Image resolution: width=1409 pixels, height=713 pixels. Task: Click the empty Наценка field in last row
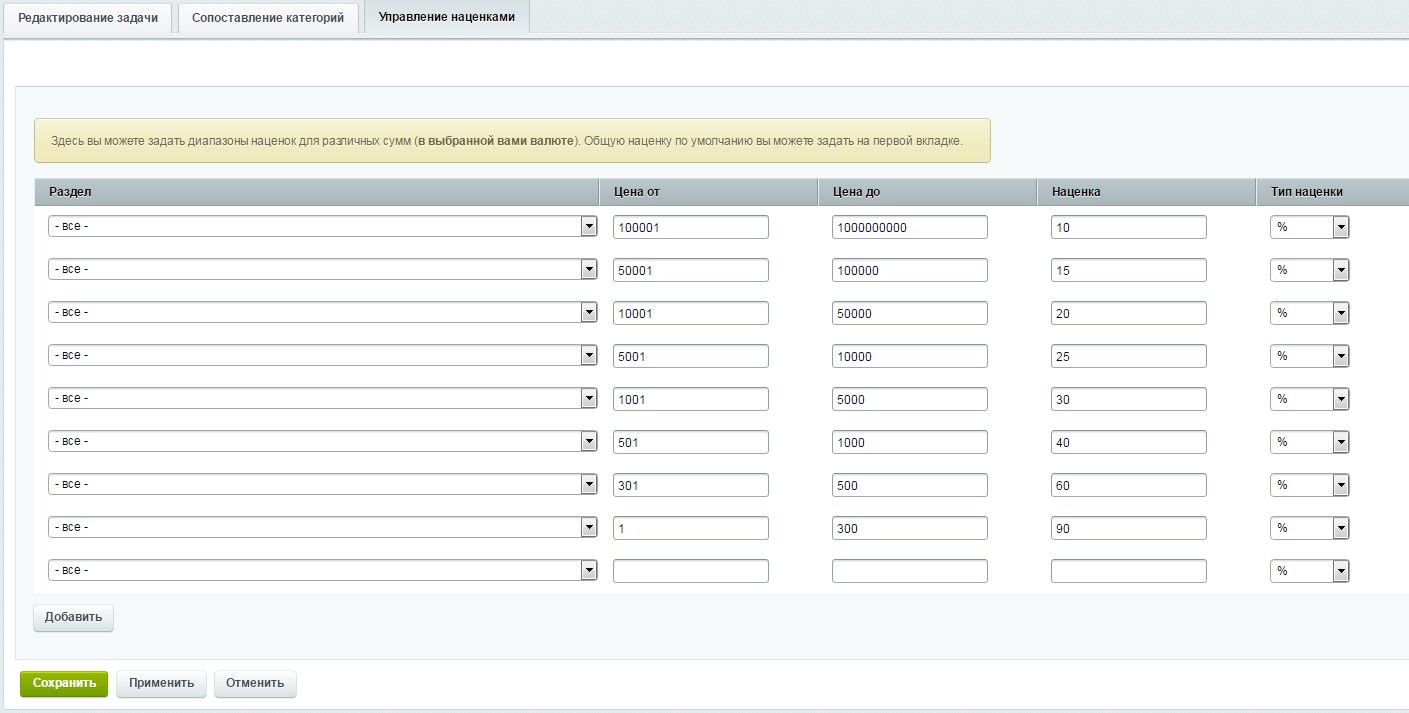point(1128,571)
